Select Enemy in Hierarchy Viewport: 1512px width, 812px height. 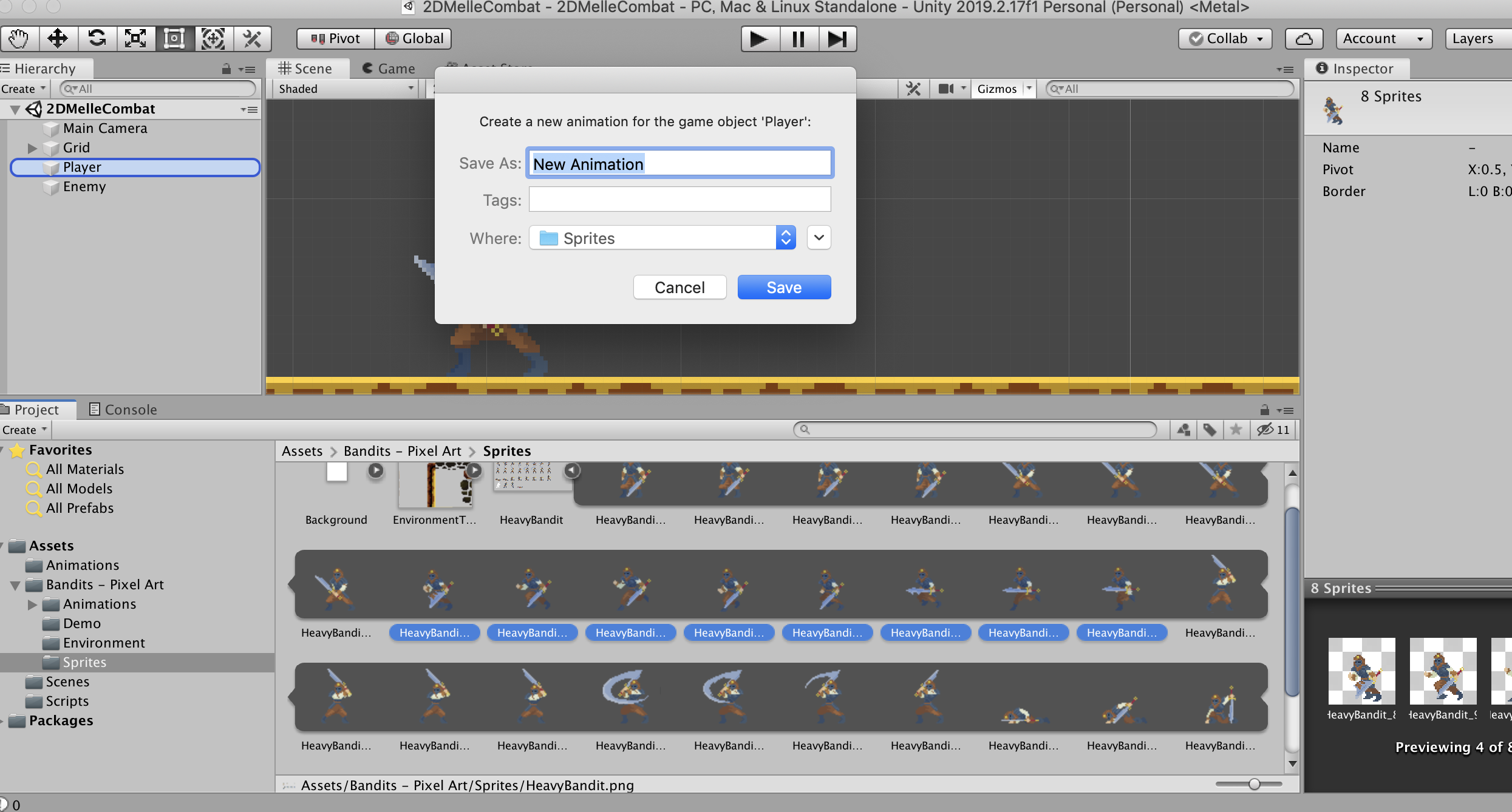click(84, 187)
